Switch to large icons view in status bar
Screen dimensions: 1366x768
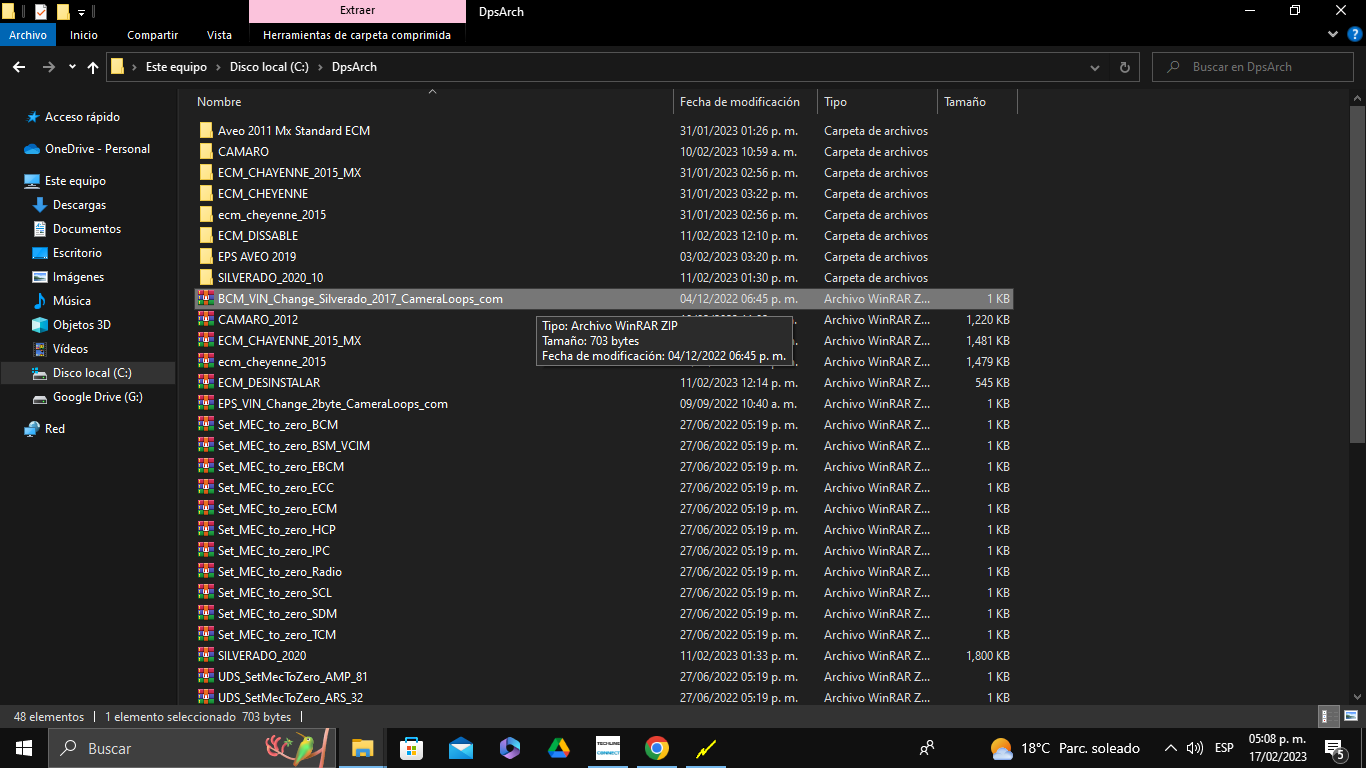click(x=1349, y=716)
